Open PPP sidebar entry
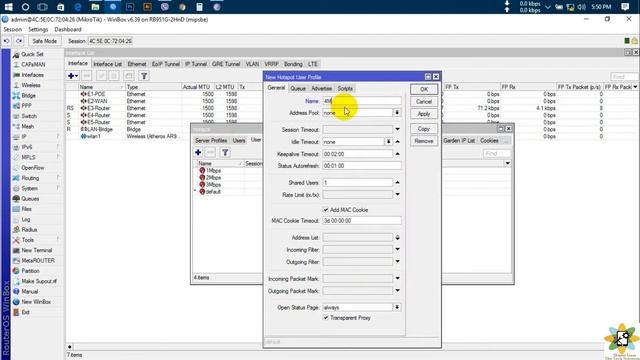This screenshot has width=640, height=360. 26,106
